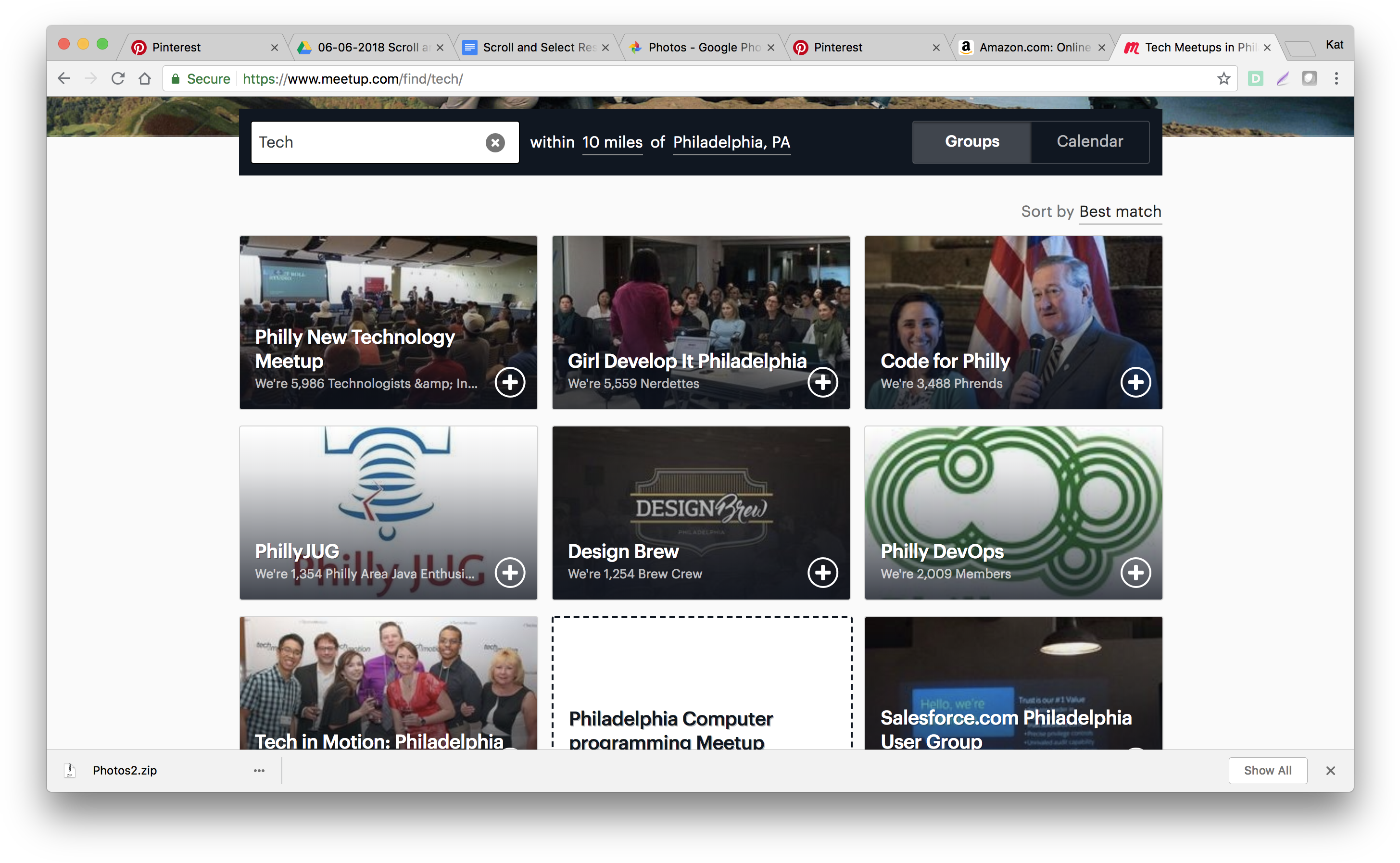Change the sort order from Best match

tap(1119, 212)
